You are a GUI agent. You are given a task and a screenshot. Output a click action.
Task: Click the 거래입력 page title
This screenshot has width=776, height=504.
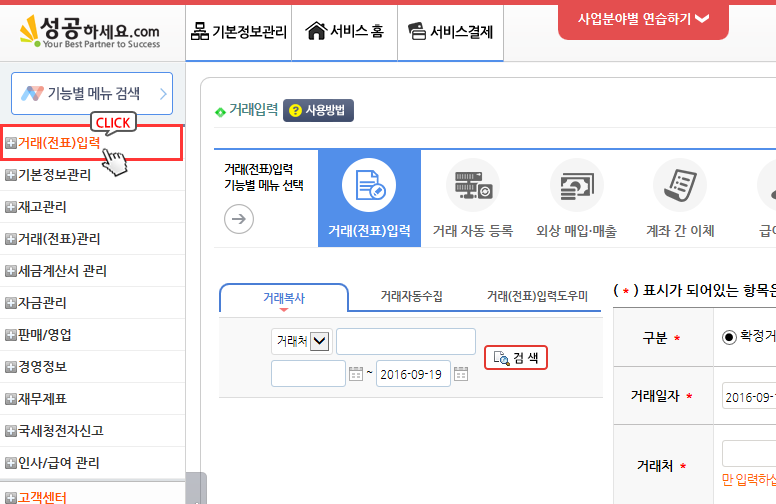253,109
